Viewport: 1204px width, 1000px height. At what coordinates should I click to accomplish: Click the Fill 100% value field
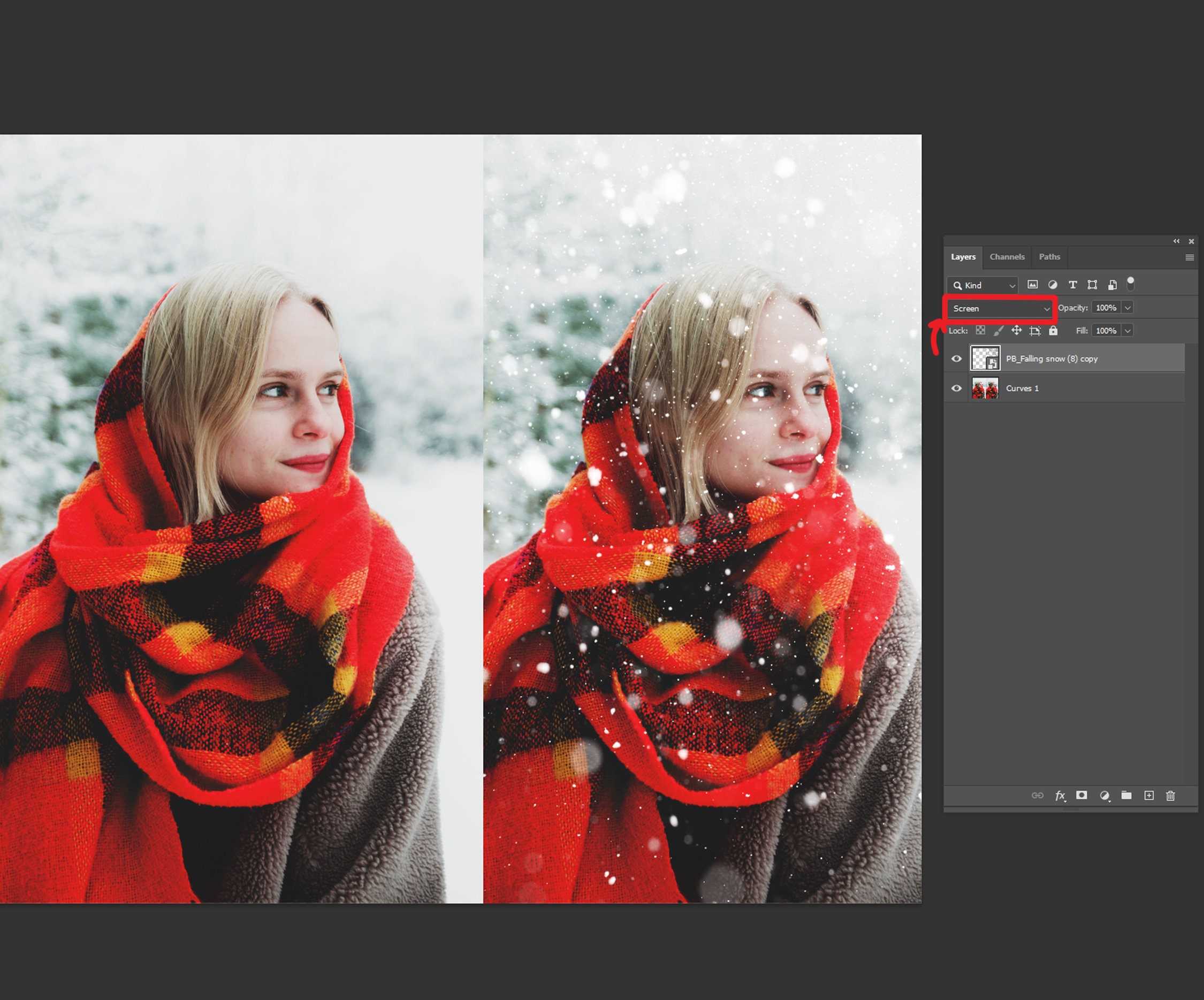point(1106,331)
